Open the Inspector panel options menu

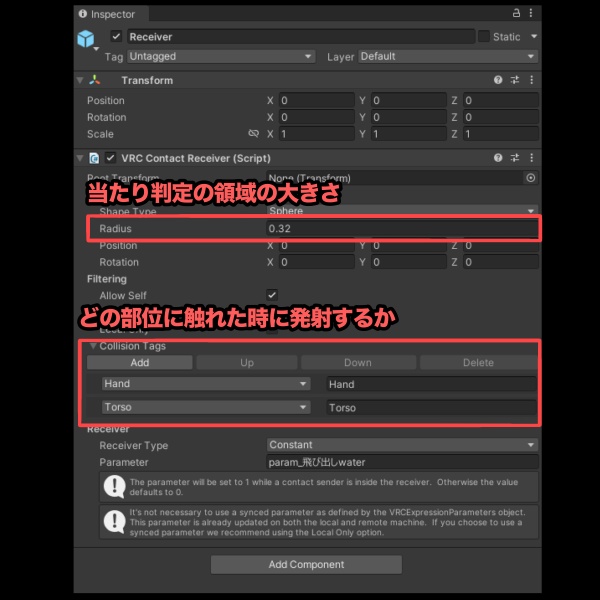[531, 13]
